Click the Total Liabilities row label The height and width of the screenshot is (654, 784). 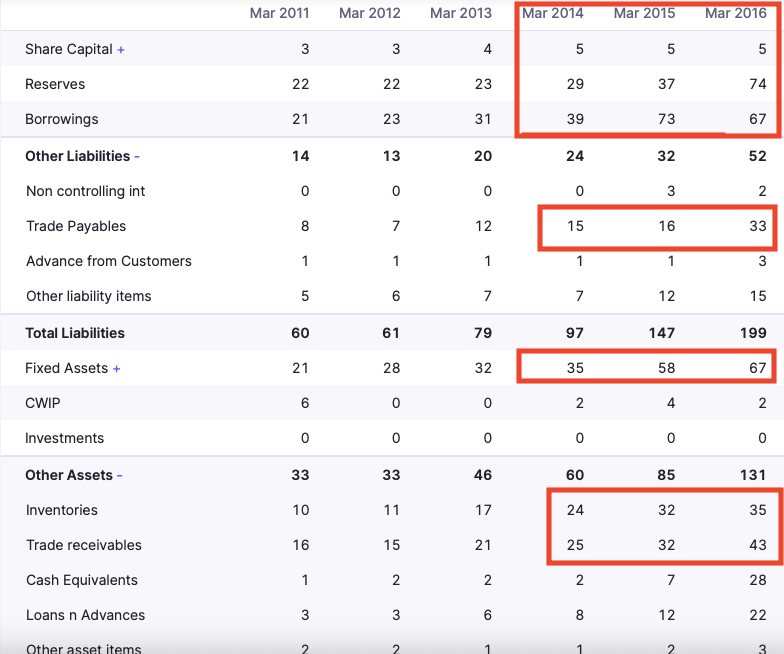pyautogui.click(x=75, y=333)
